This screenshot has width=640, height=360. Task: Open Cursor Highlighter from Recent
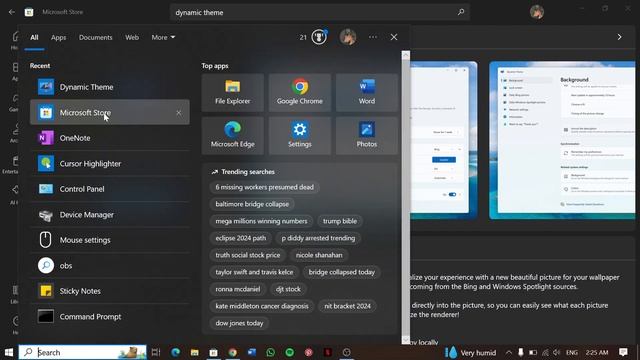click(109, 163)
